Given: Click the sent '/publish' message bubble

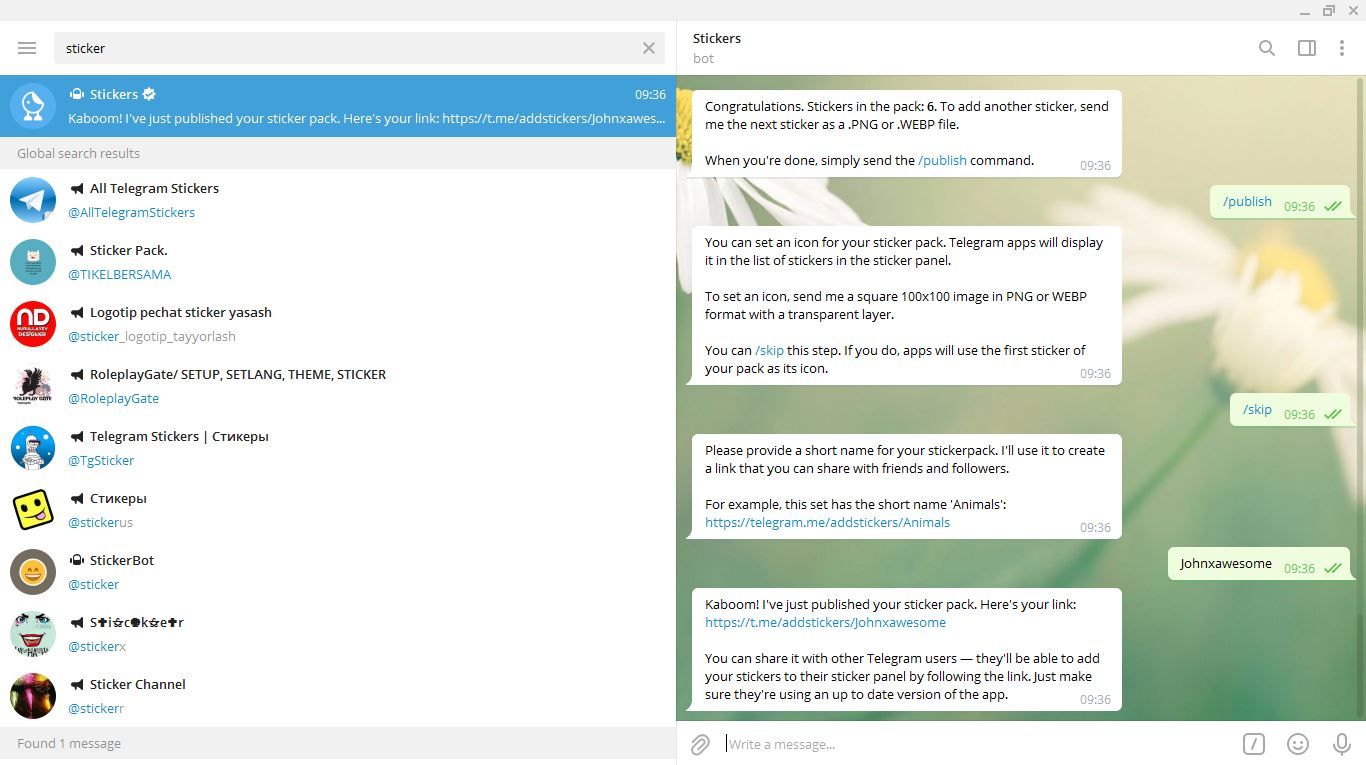Looking at the screenshot, I should 1280,202.
